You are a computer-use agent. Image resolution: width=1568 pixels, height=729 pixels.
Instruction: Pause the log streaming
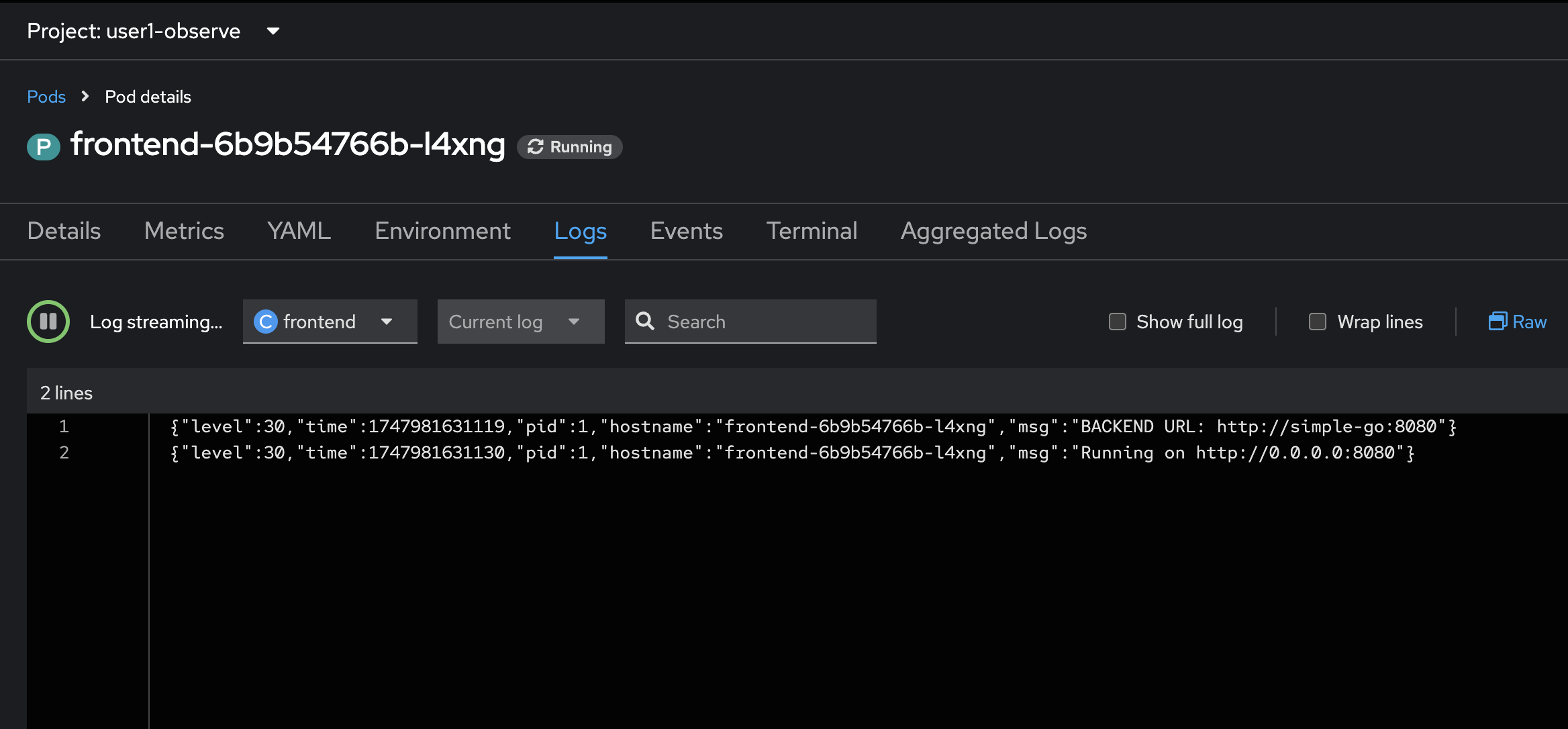click(x=48, y=322)
